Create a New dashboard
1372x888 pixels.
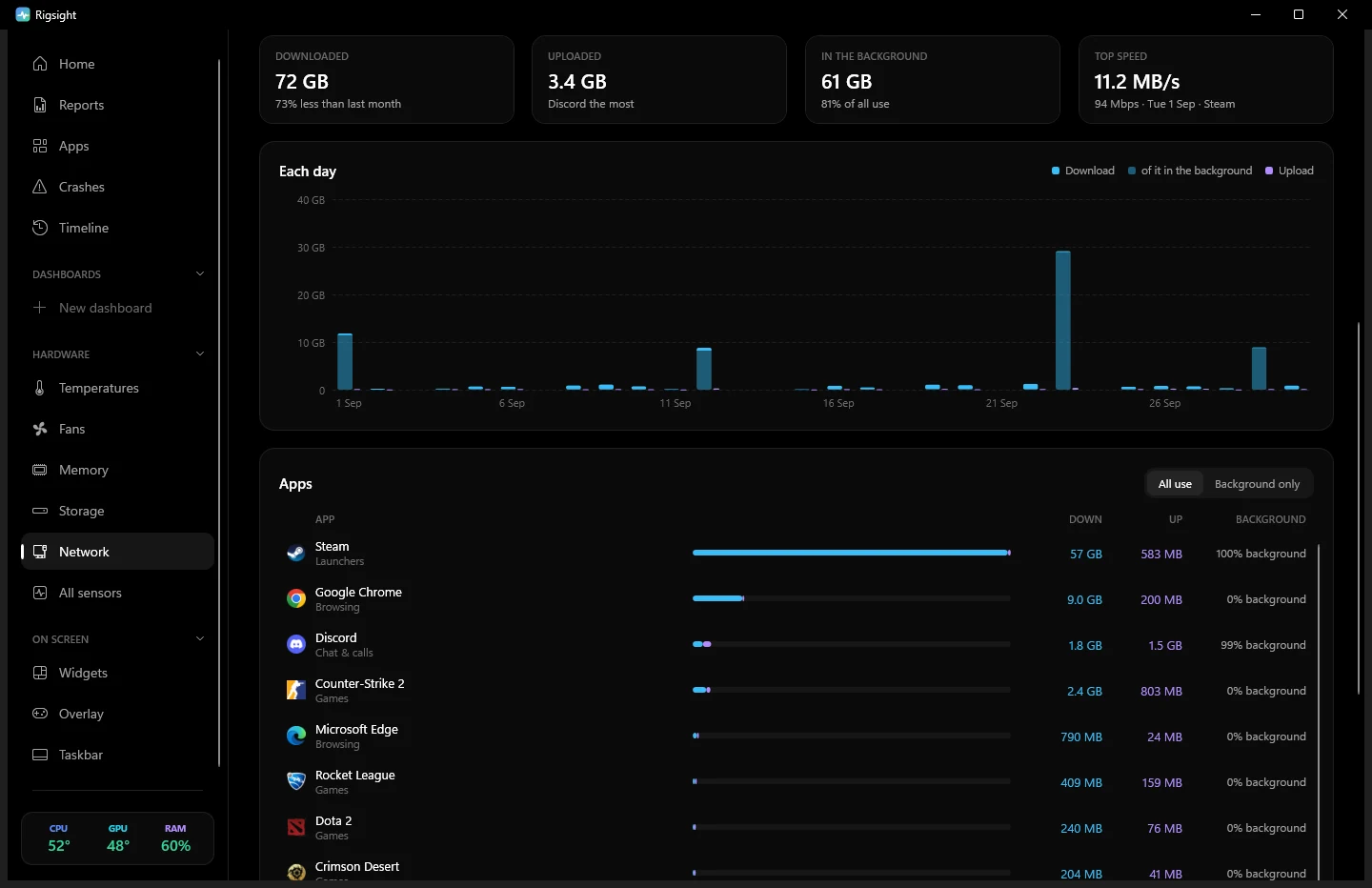click(117, 308)
